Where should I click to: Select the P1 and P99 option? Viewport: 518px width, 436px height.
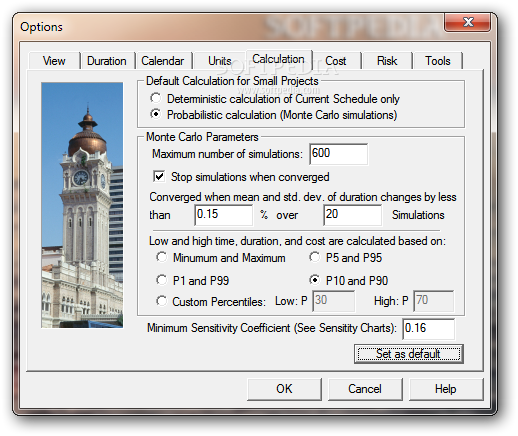point(192,280)
